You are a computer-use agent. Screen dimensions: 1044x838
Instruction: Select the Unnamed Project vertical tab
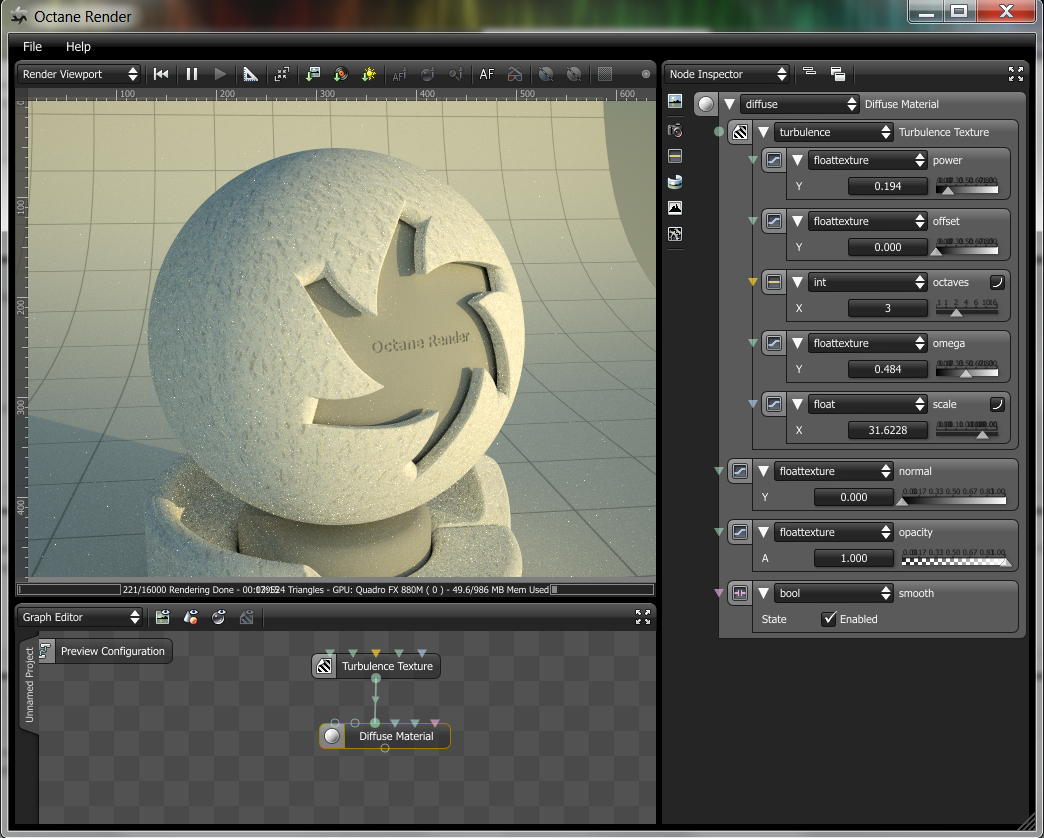point(29,684)
